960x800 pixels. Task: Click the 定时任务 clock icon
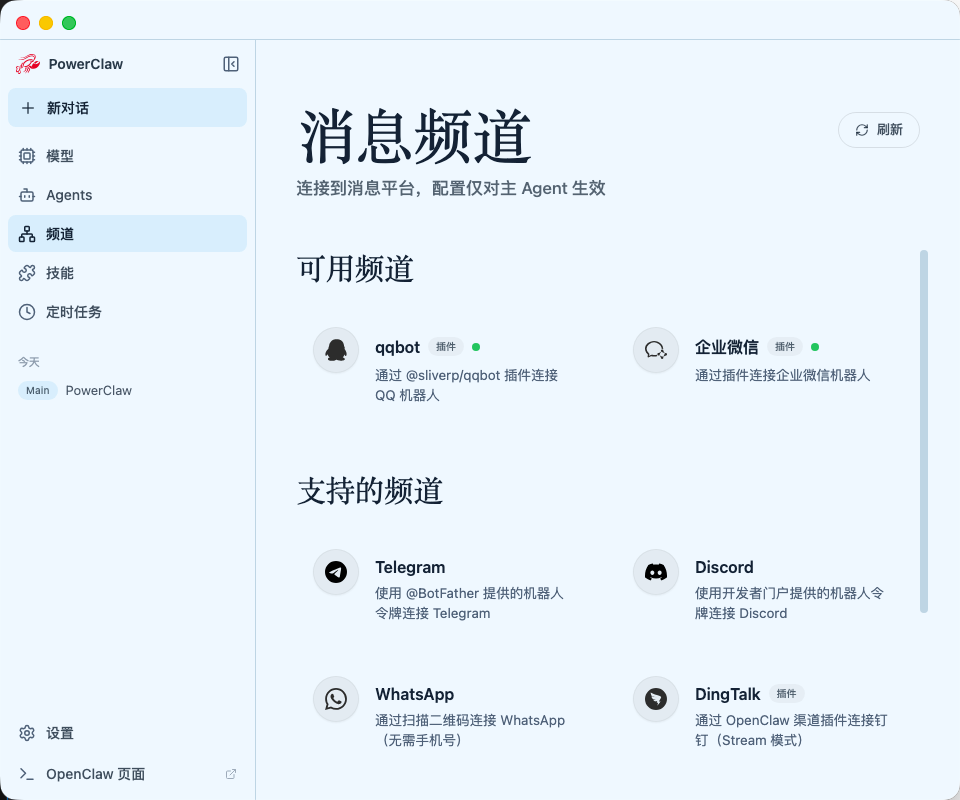click(x=29, y=311)
